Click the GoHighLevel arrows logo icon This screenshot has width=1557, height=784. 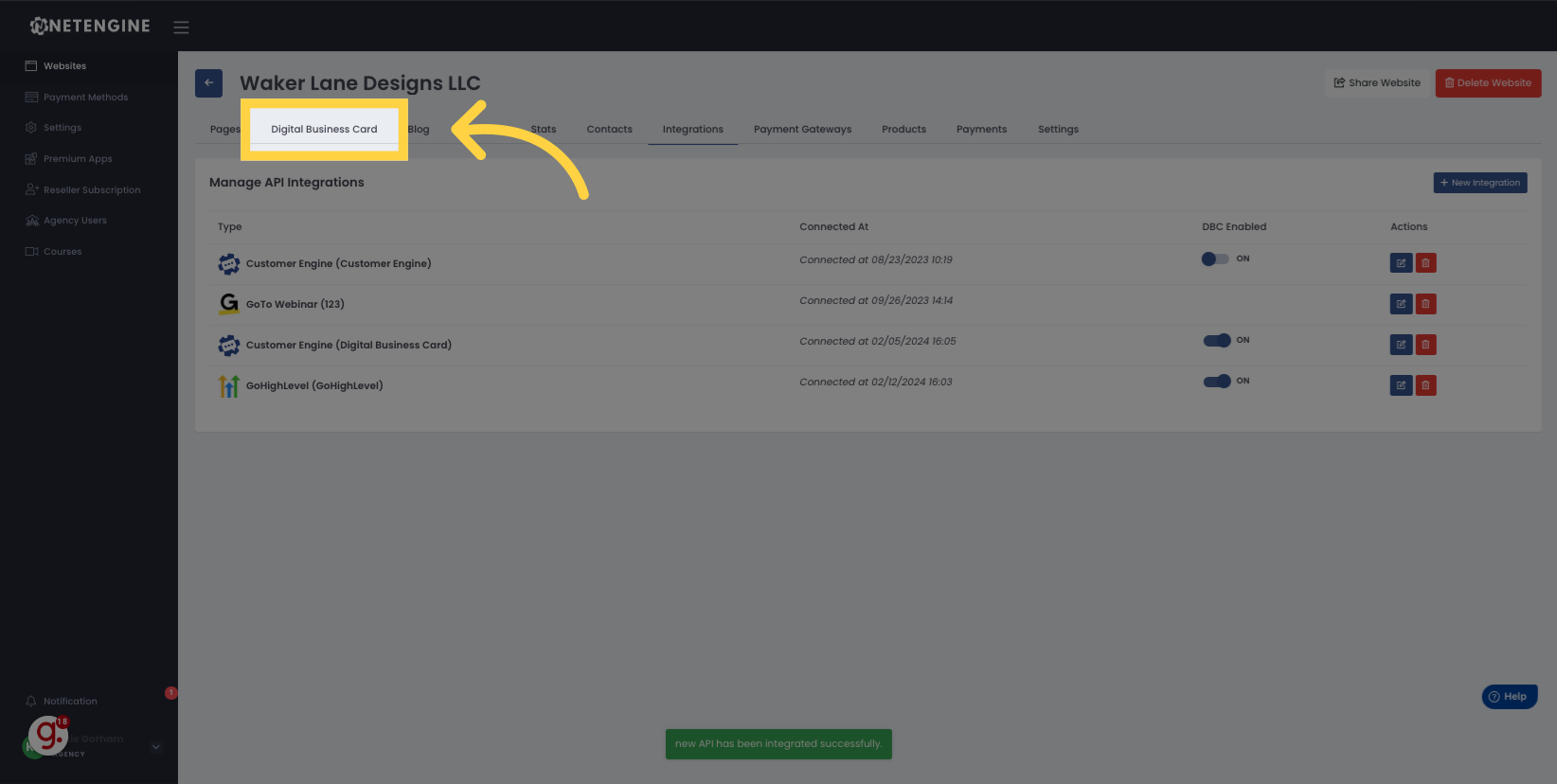pyautogui.click(x=229, y=385)
